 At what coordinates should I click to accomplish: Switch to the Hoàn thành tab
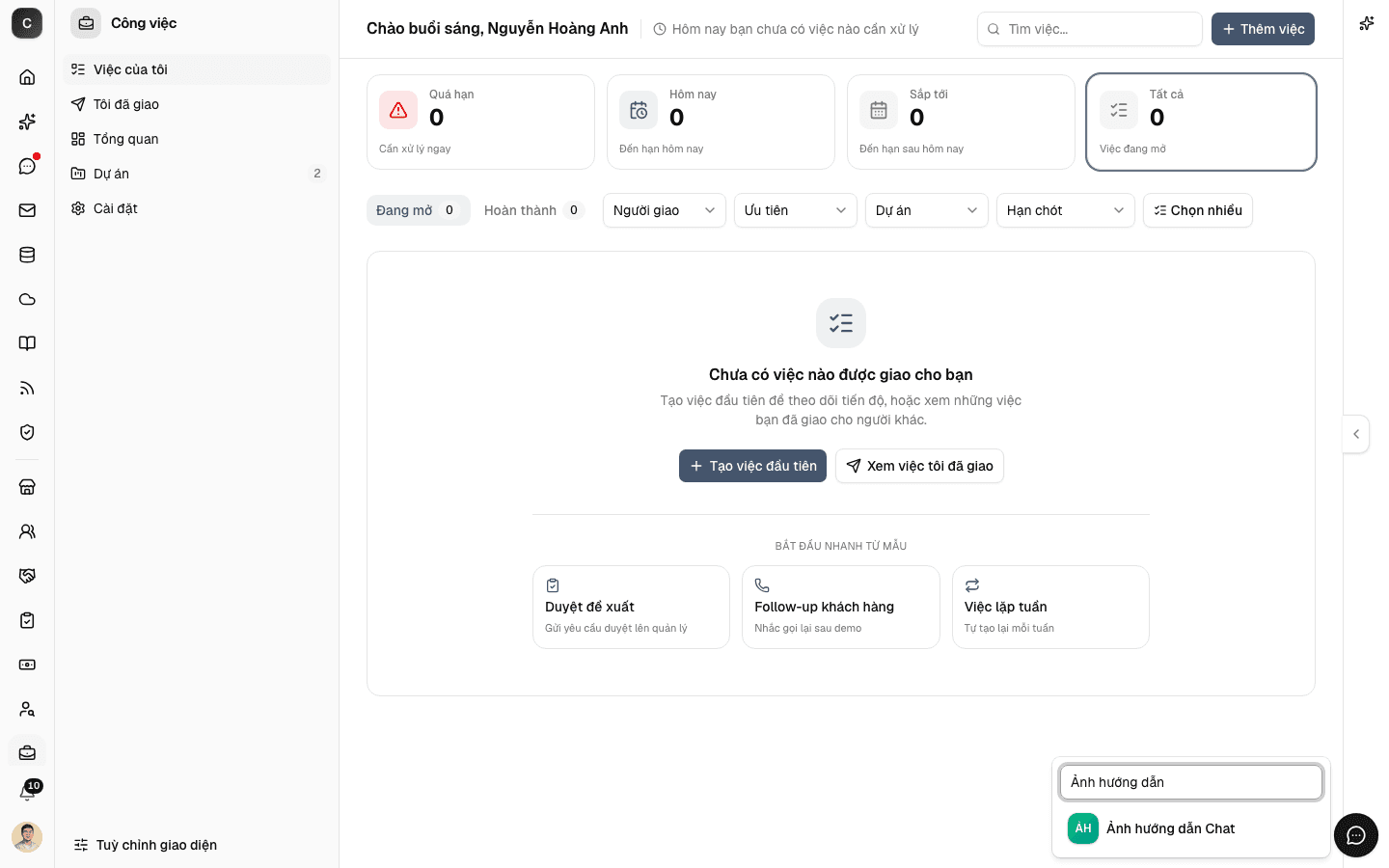point(534,210)
